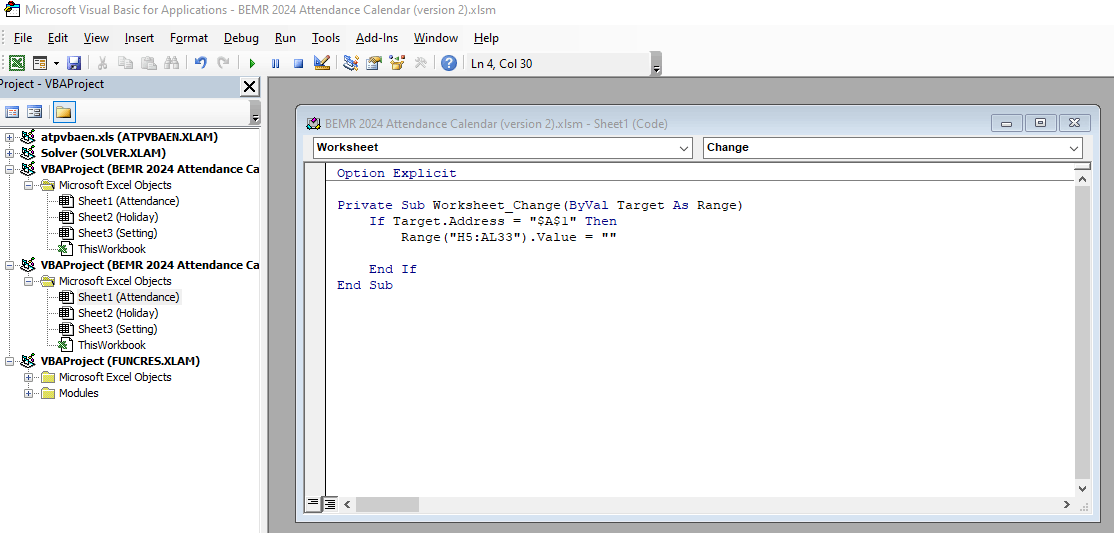Save the workbook with the floppy disk icon

[x=73, y=63]
